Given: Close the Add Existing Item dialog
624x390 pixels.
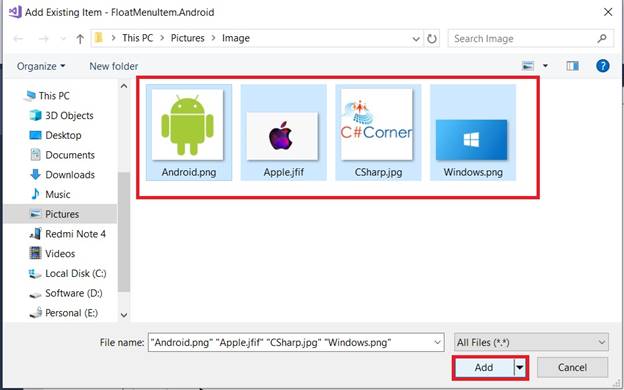Looking at the screenshot, I should point(608,12).
